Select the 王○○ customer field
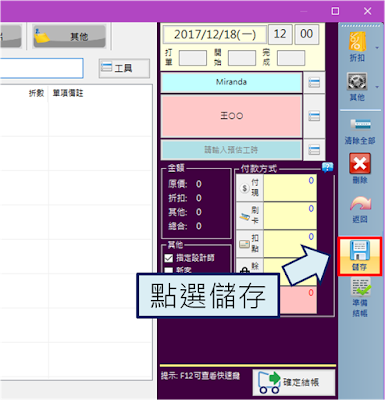The image size is (385, 400). tap(231, 116)
